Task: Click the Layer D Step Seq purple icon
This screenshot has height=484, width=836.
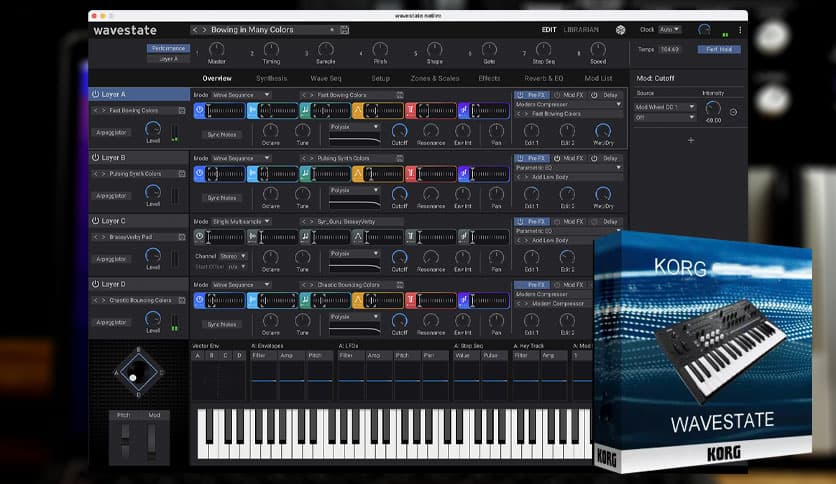Action: (463, 300)
